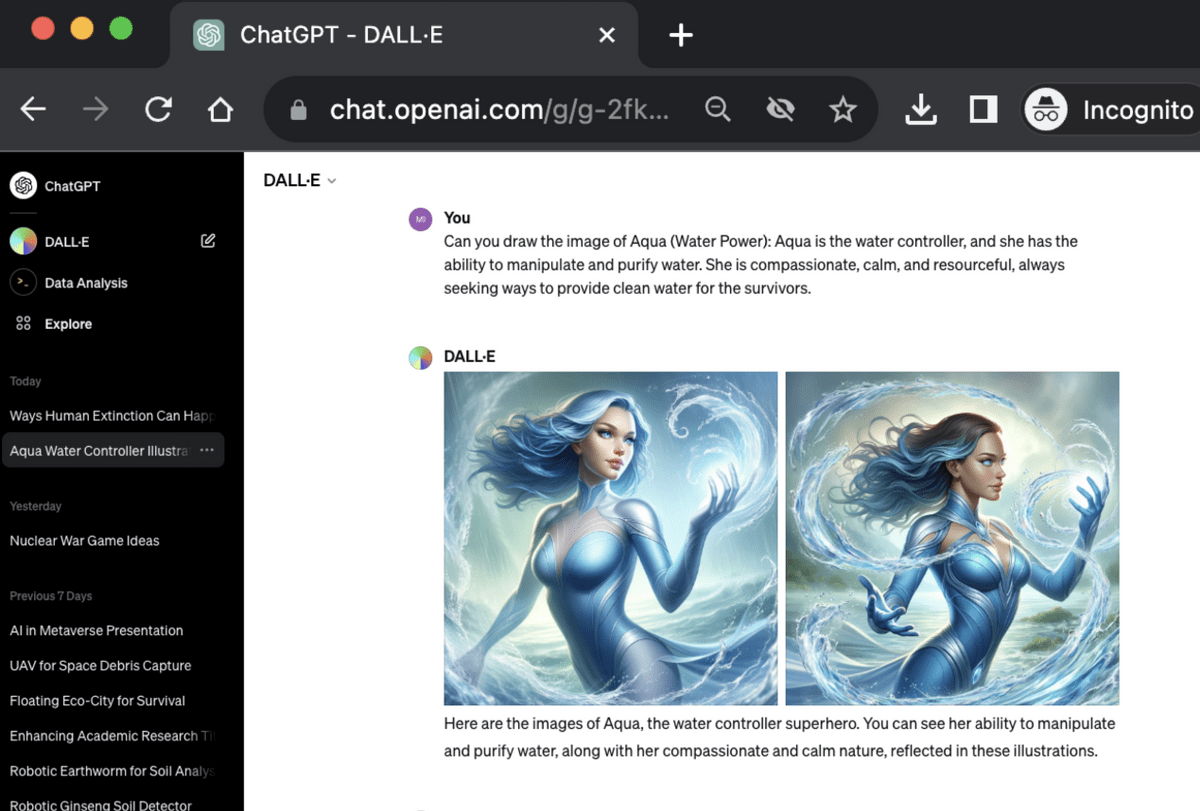Click the Incognito profile button
1200x811 pixels.
pos(1111,110)
